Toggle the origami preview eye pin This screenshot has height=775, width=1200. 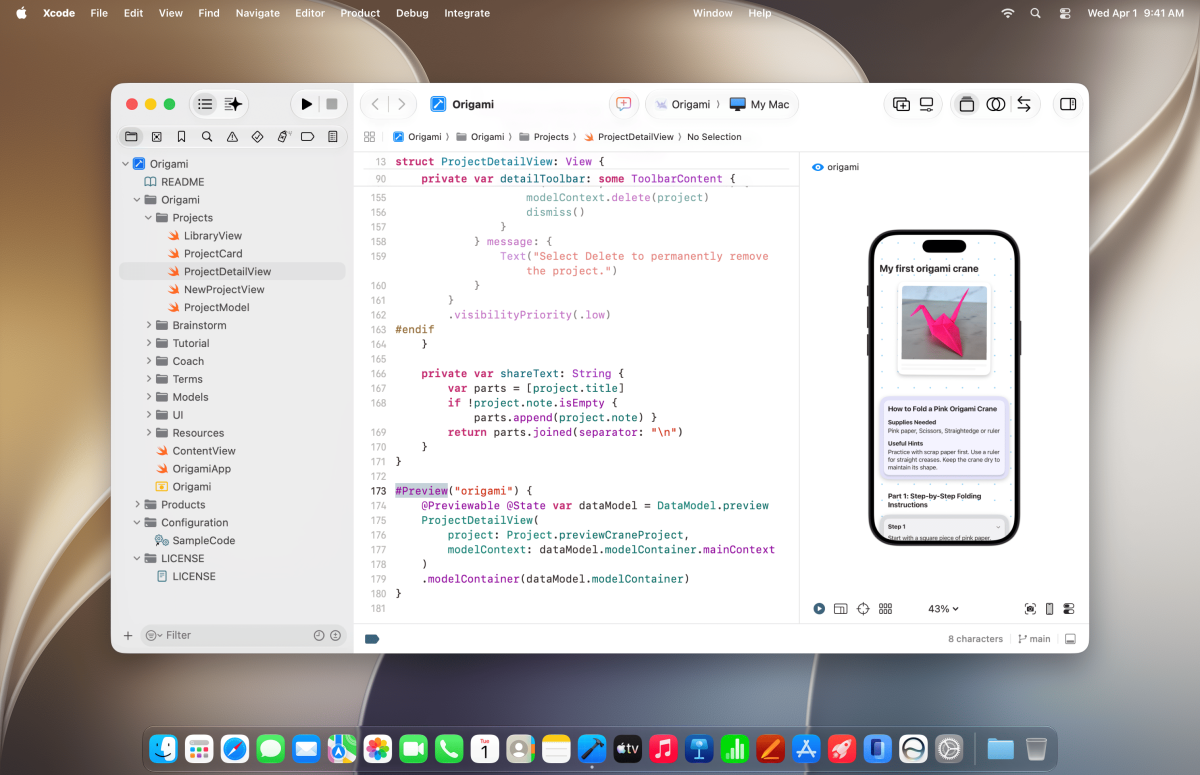point(818,167)
